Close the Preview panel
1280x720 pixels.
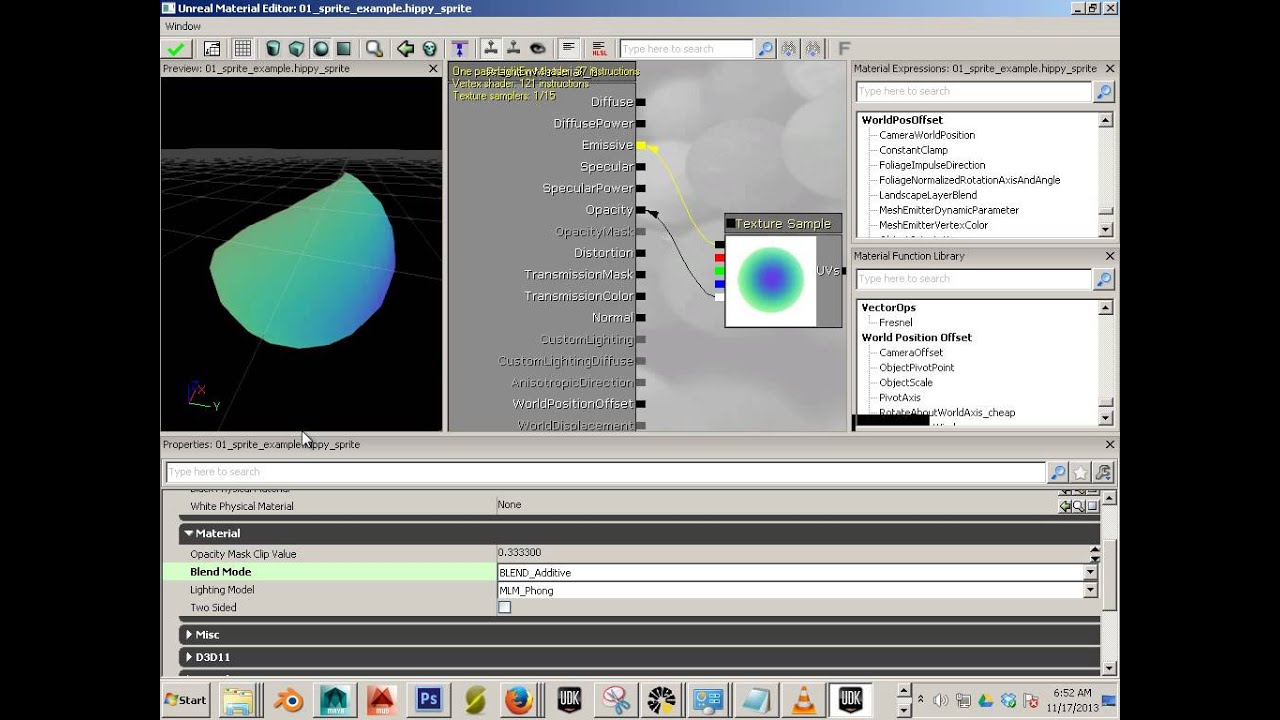point(433,69)
